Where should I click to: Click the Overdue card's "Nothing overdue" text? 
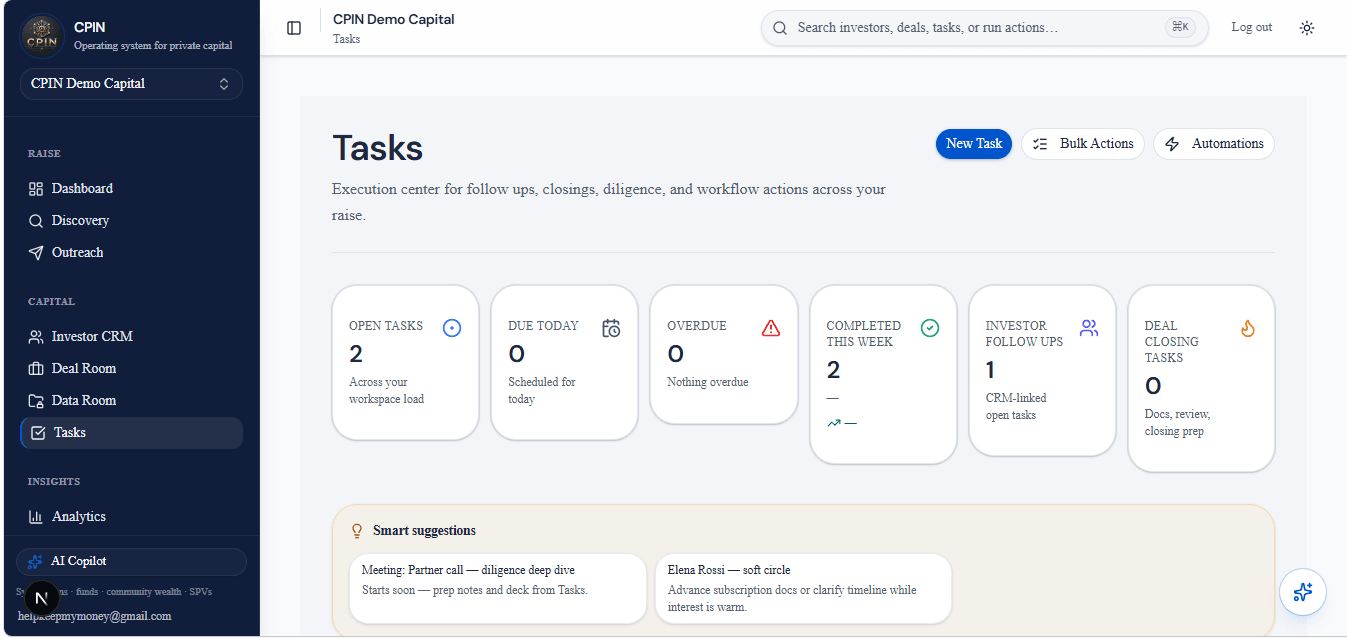click(708, 382)
